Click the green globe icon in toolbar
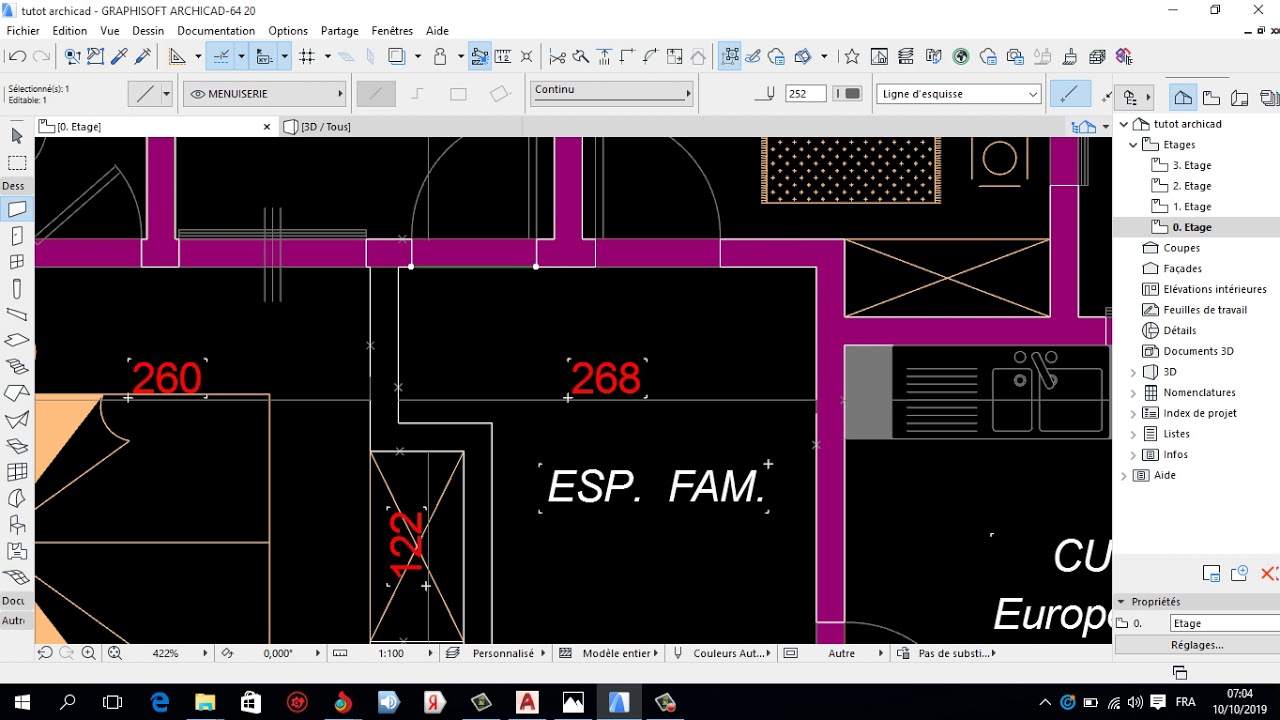Image resolution: width=1280 pixels, height=720 pixels. pos(961,57)
